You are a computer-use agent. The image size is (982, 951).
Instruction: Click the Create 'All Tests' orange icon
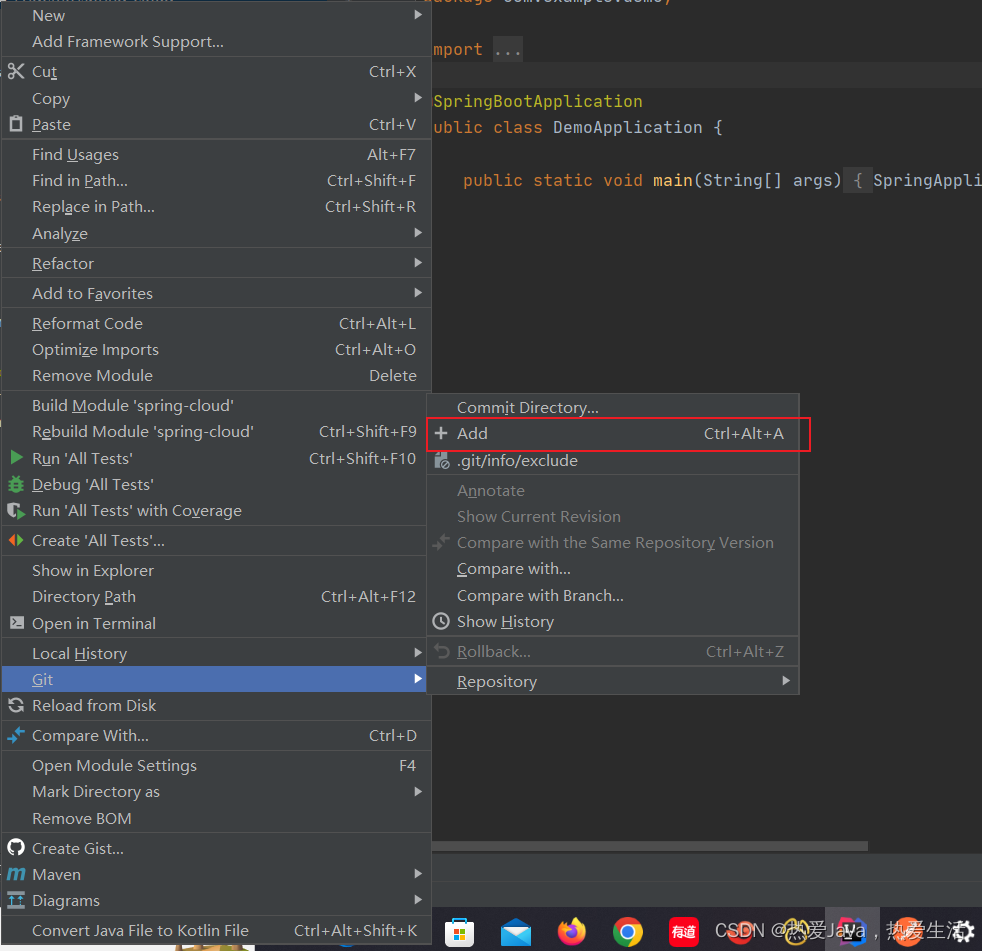point(16,540)
